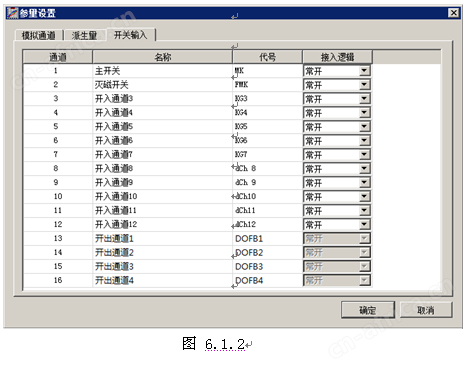
Task: Click the app icon in the title bar
Action: pyautogui.click(x=13, y=13)
